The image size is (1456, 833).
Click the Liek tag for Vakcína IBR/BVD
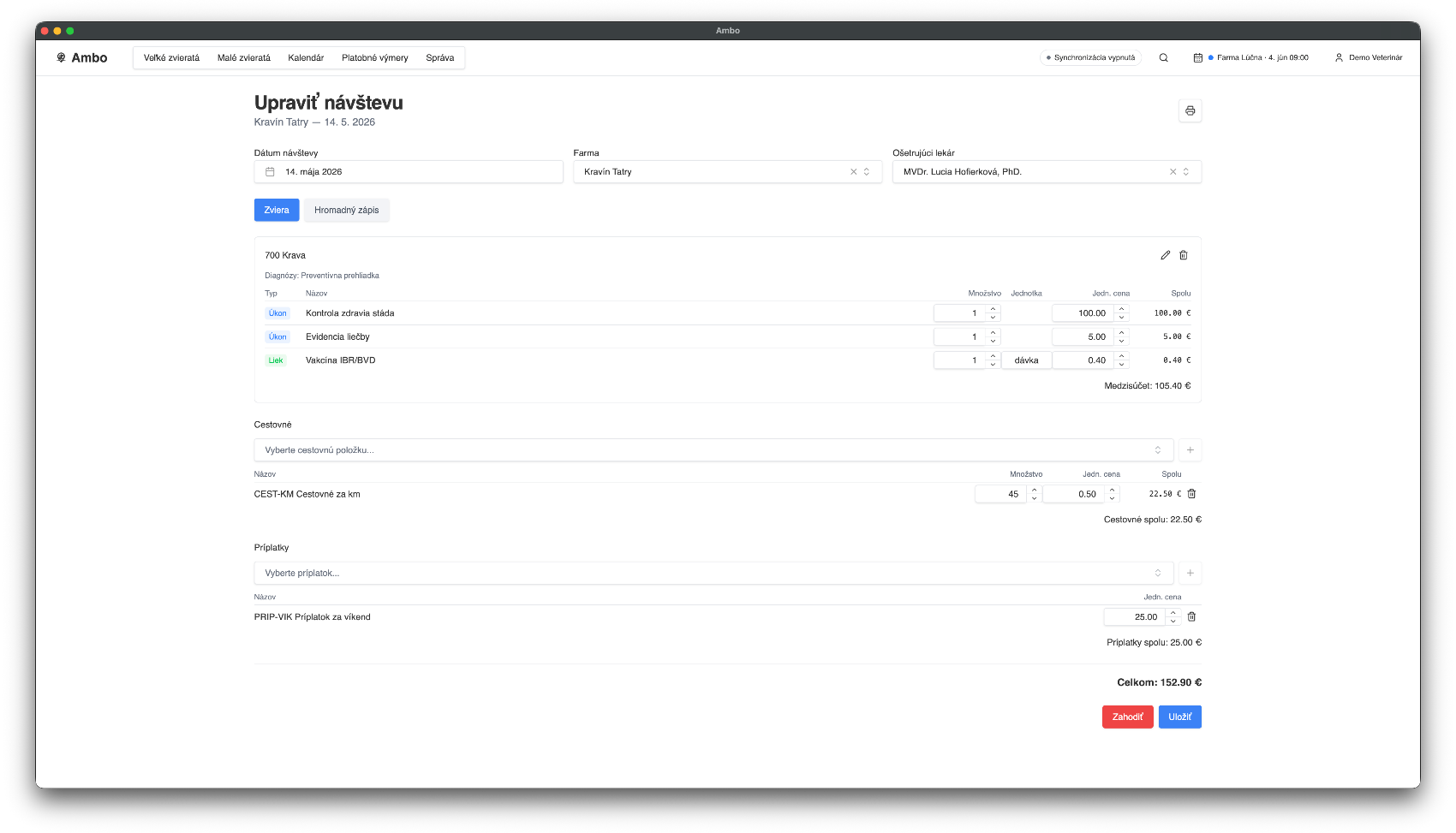276,360
